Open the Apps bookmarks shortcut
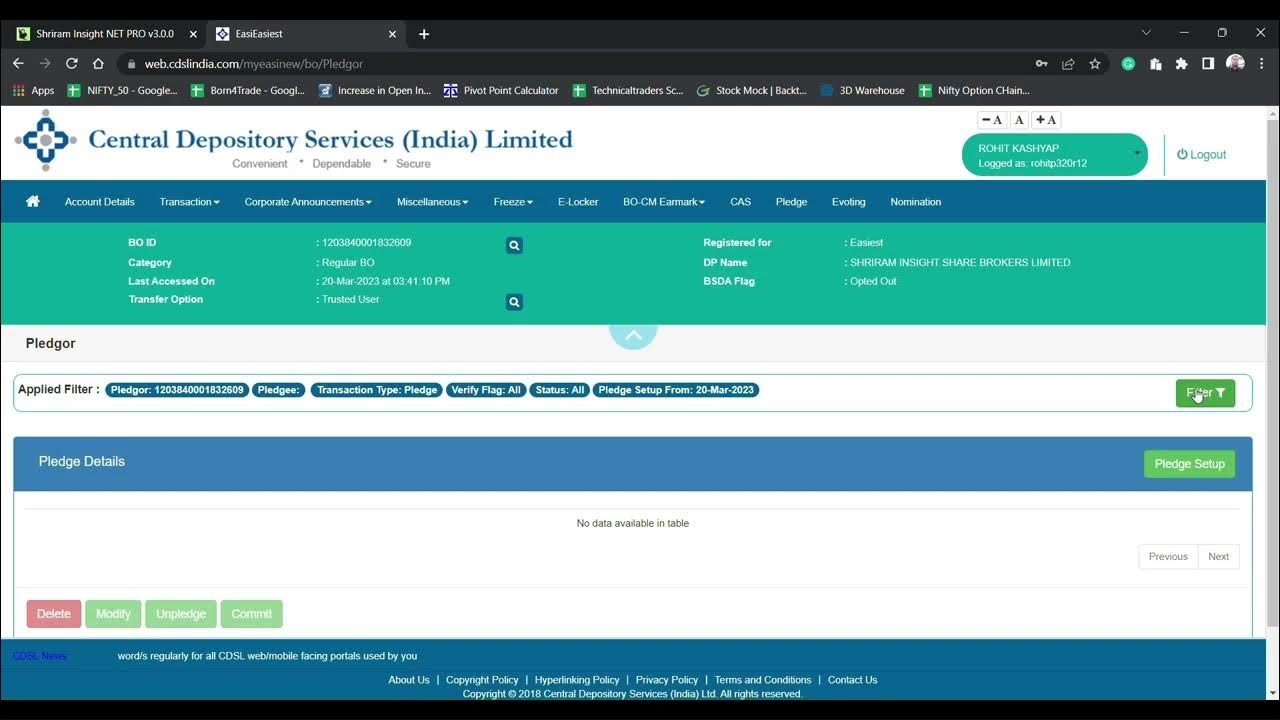Screen dimensions: 1280x720 [x=33, y=90]
